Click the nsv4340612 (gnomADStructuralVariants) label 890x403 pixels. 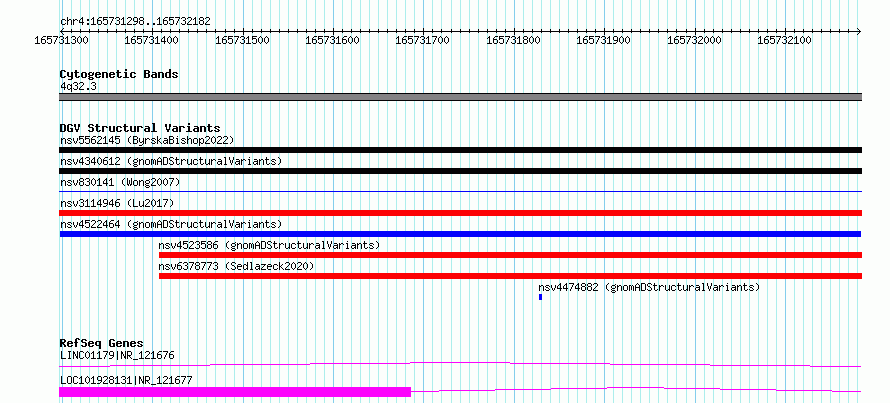tap(171, 161)
